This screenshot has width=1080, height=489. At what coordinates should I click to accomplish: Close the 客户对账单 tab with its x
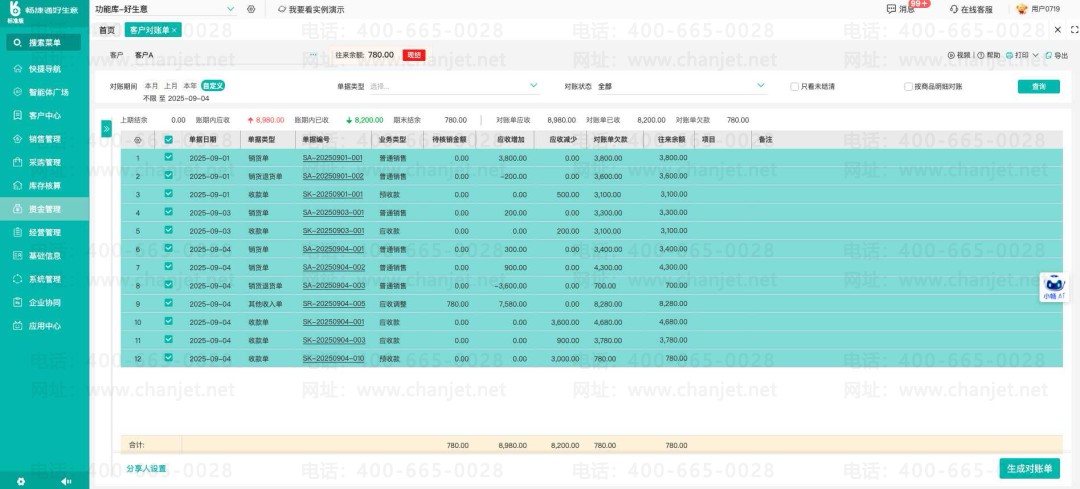pos(174,30)
